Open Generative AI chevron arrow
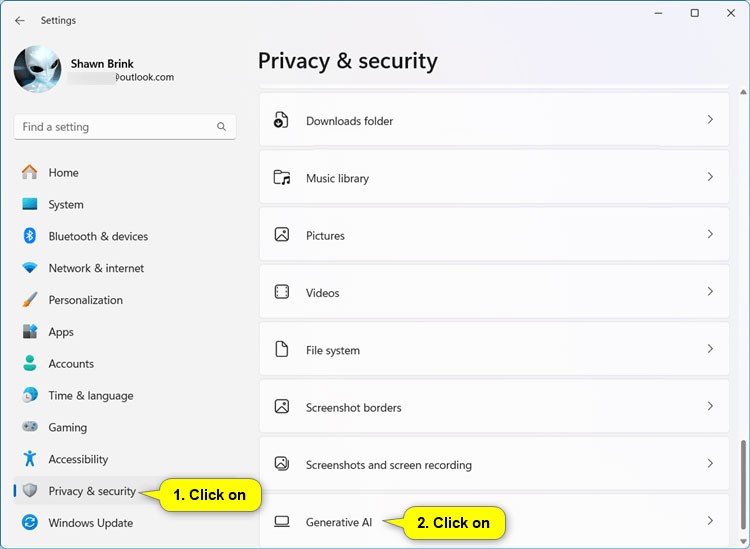 pos(710,521)
